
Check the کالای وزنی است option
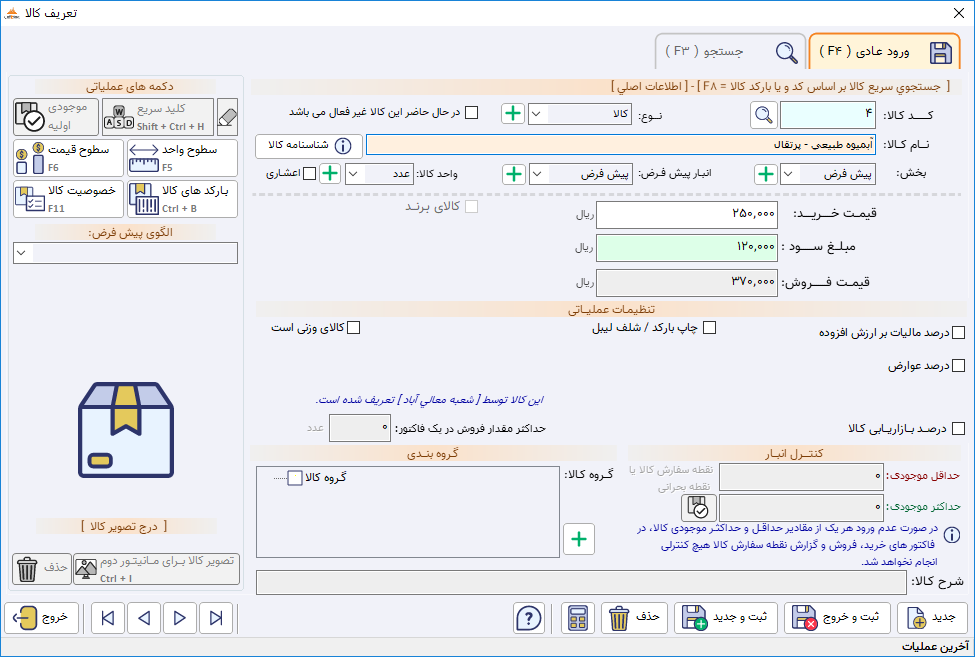353,328
